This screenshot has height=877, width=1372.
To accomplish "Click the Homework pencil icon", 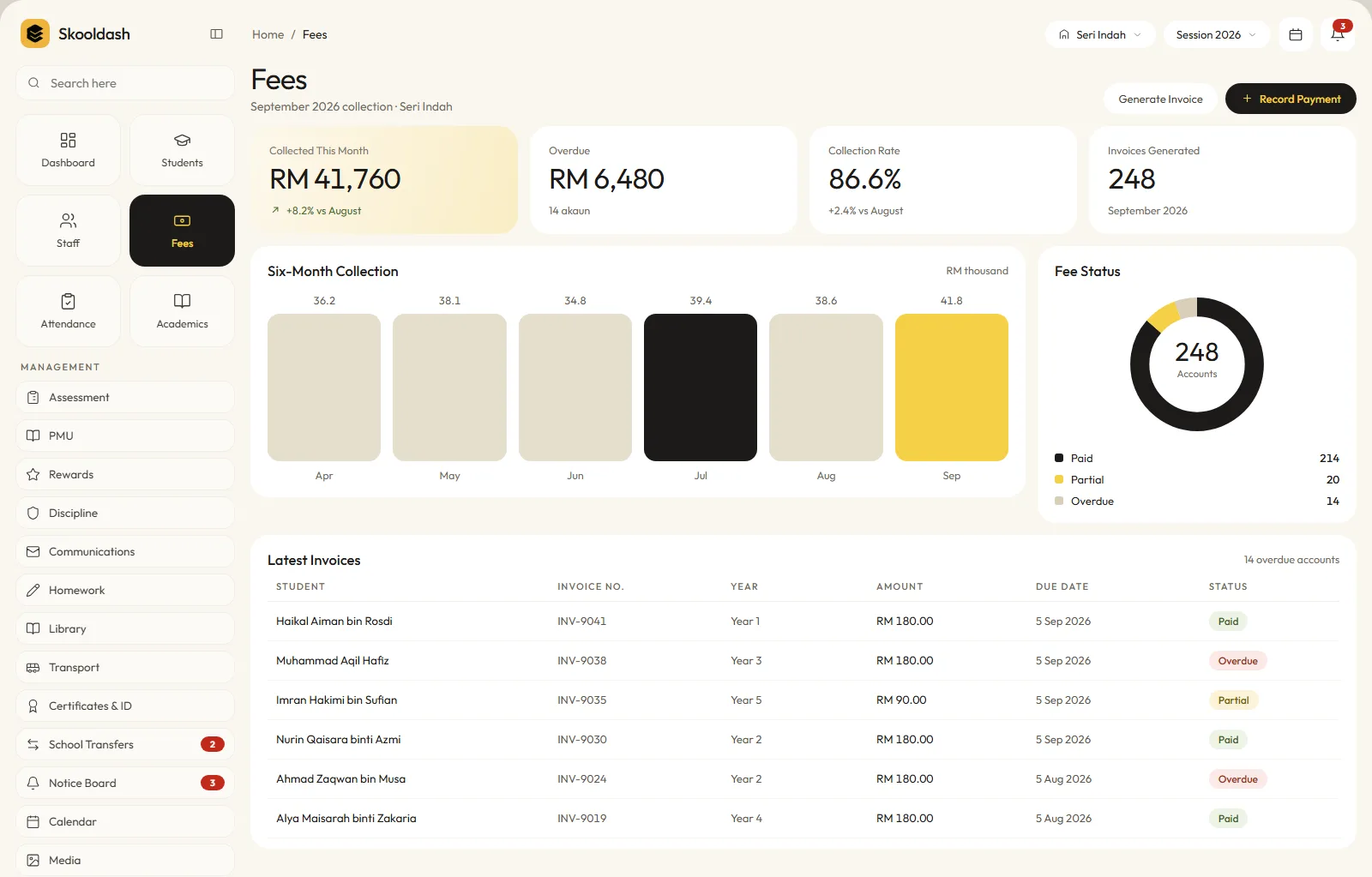I will coord(33,591).
